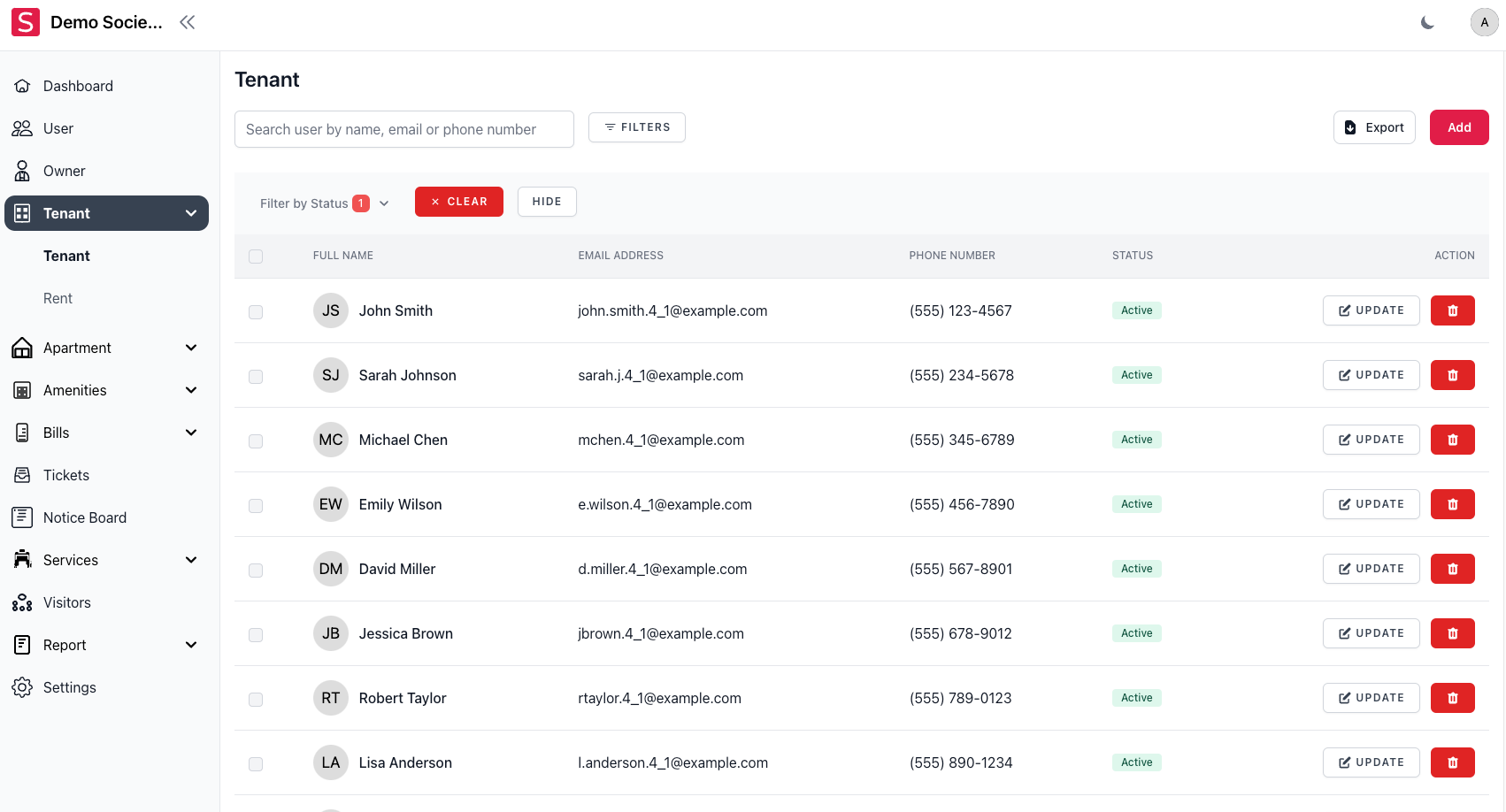
Task: Tick the select-all header checkbox
Action: tap(256, 257)
